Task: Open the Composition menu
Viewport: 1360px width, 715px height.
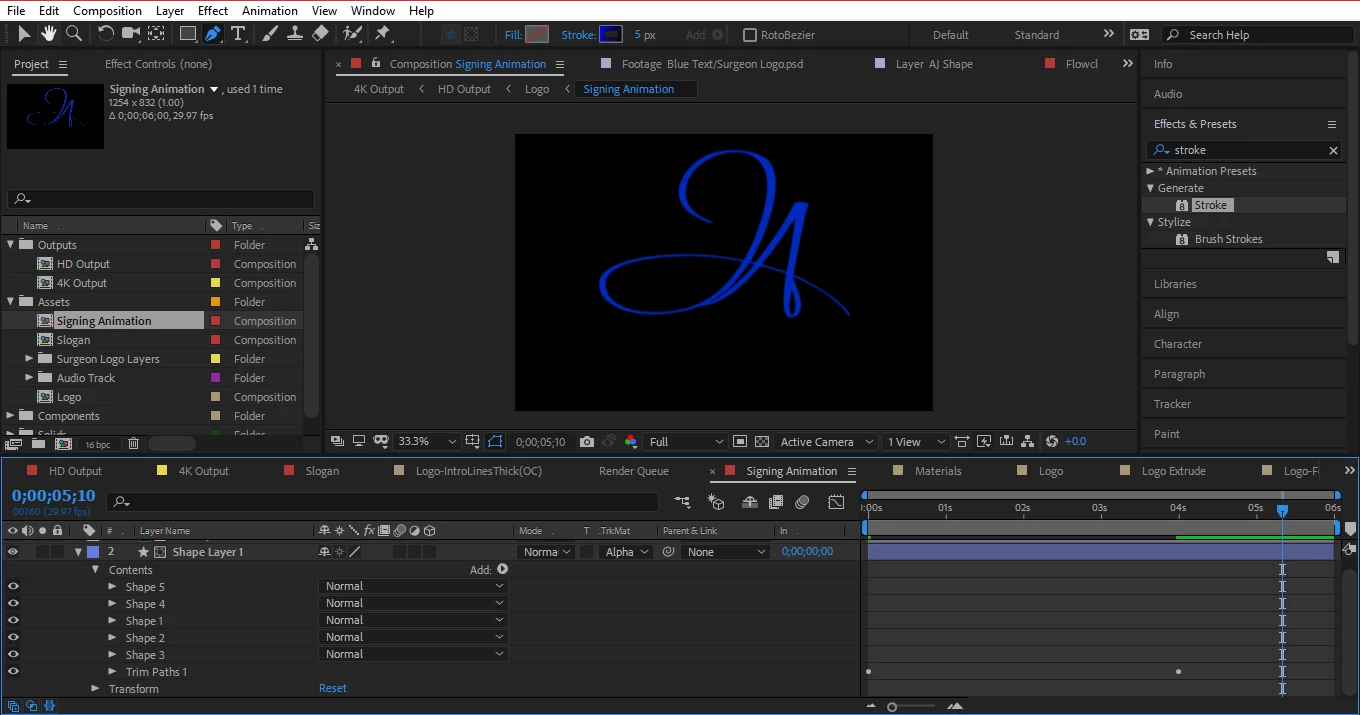Action: (107, 11)
